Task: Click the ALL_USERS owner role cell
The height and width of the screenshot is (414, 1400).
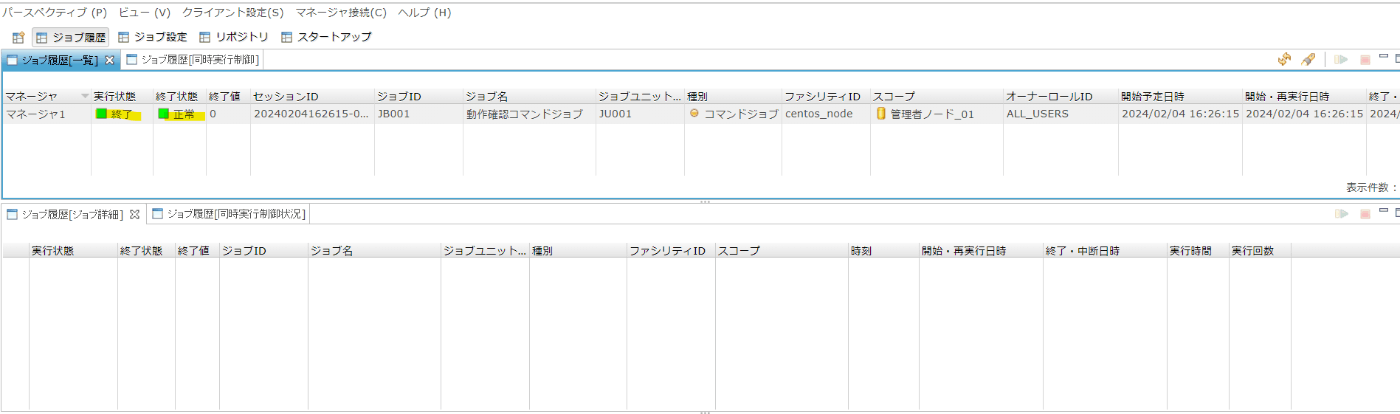Action: coord(1060,114)
